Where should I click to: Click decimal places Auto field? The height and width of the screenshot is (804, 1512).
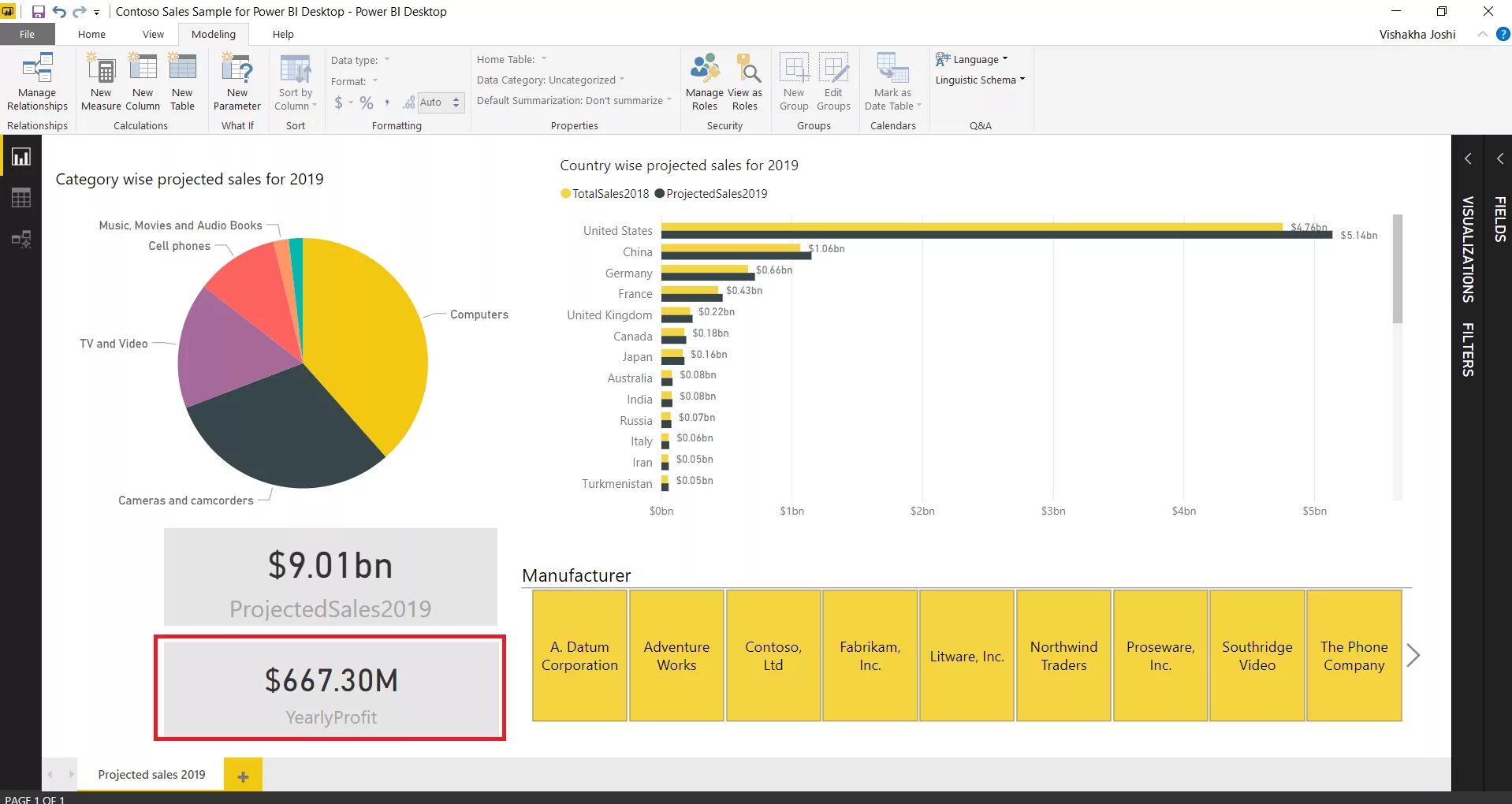point(434,102)
